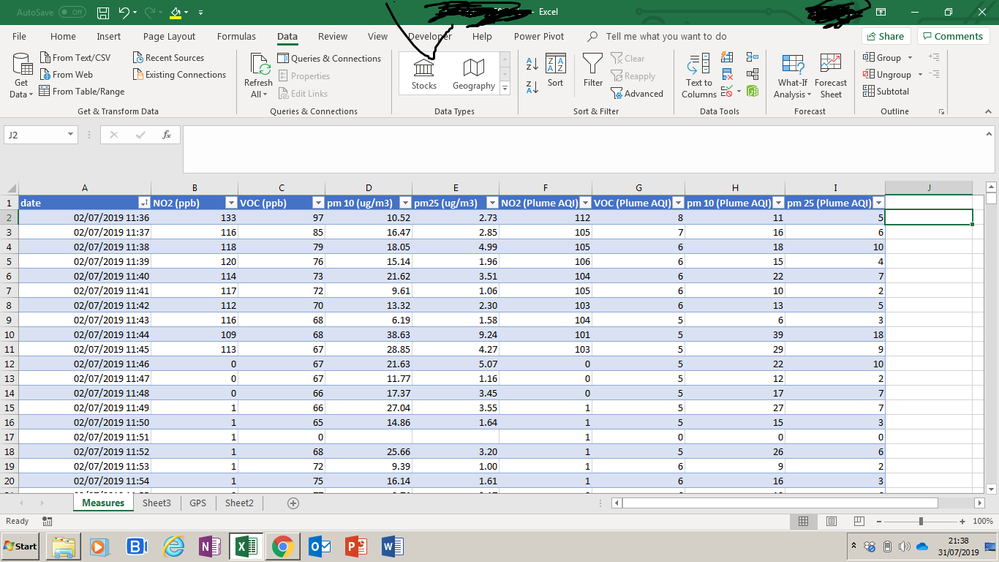Import data From Web
The image size is (999, 562).
click(66, 75)
